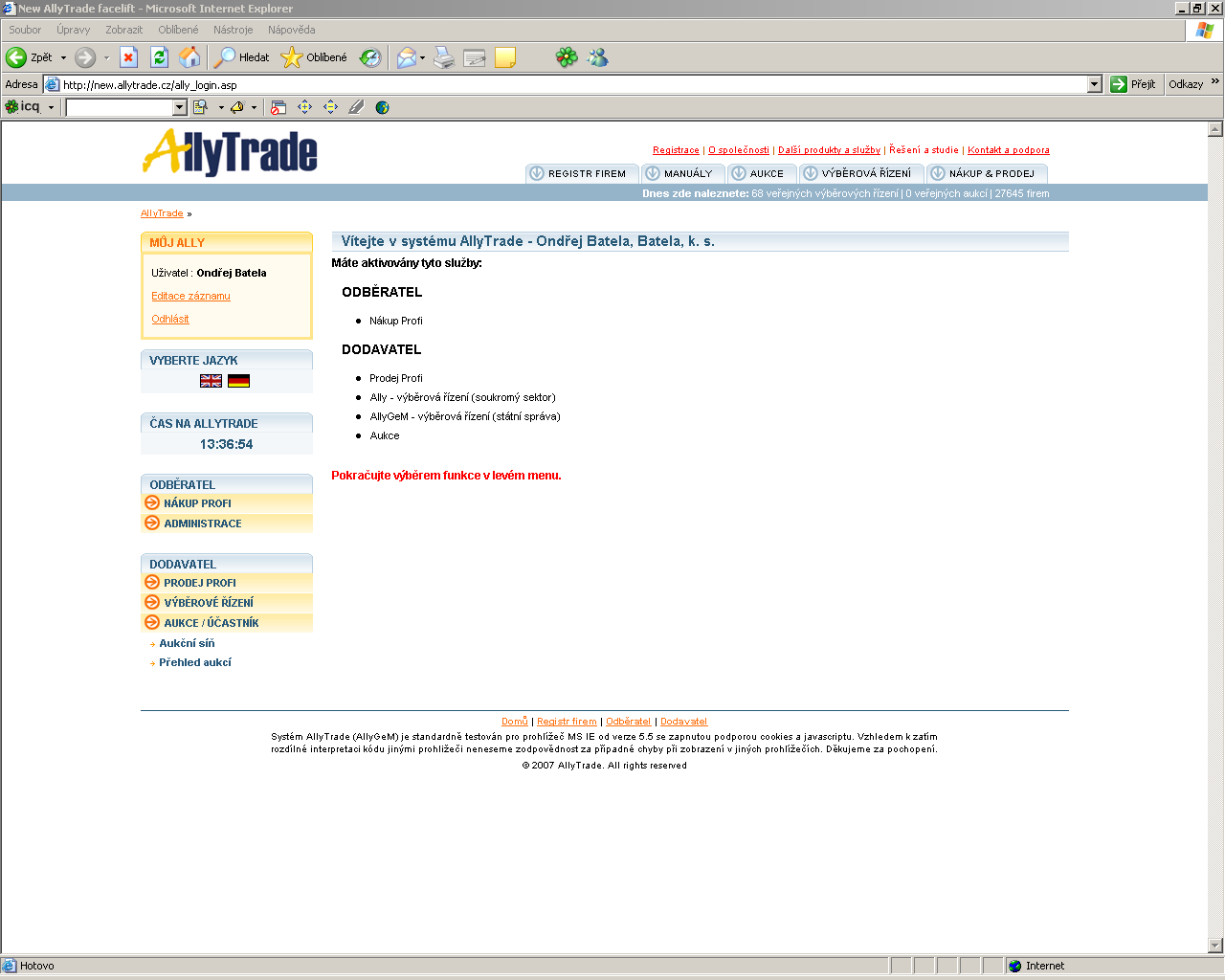The width and height of the screenshot is (1225, 980).
Task: Open NÁKUP PROFI in Odběratel menu
Action: 227,503
